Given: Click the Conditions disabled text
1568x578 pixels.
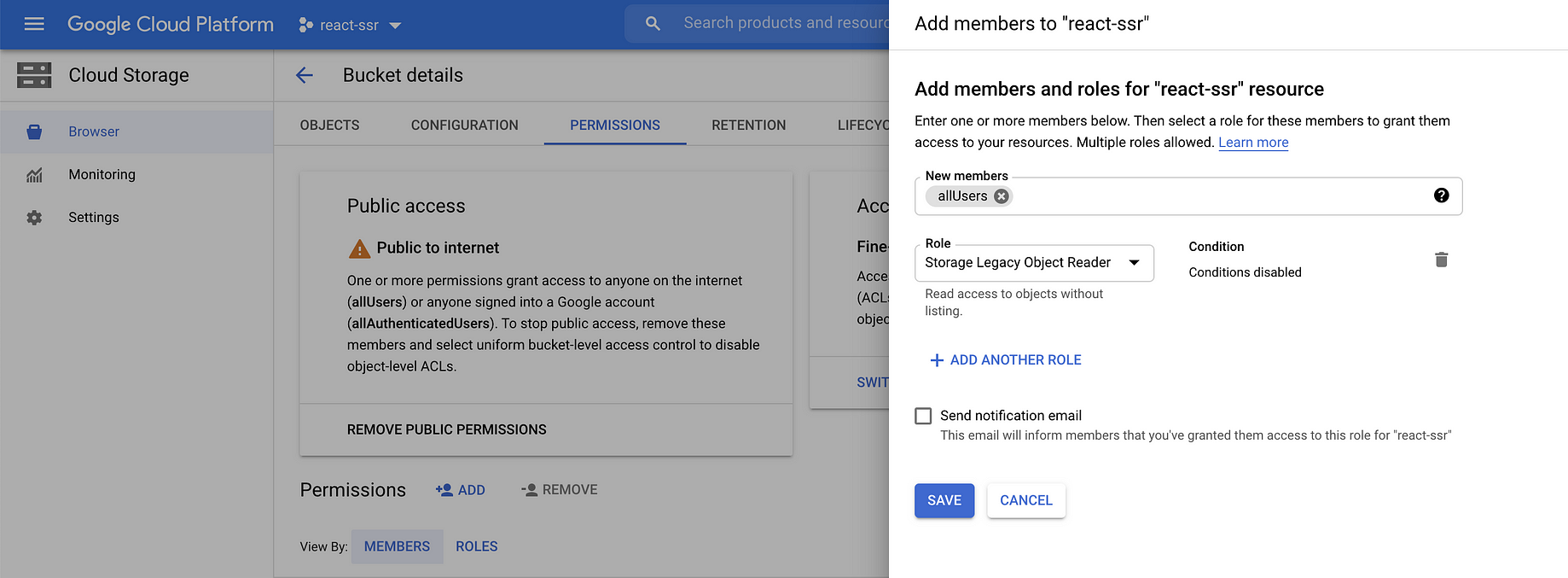Looking at the screenshot, I should 1245,272.
